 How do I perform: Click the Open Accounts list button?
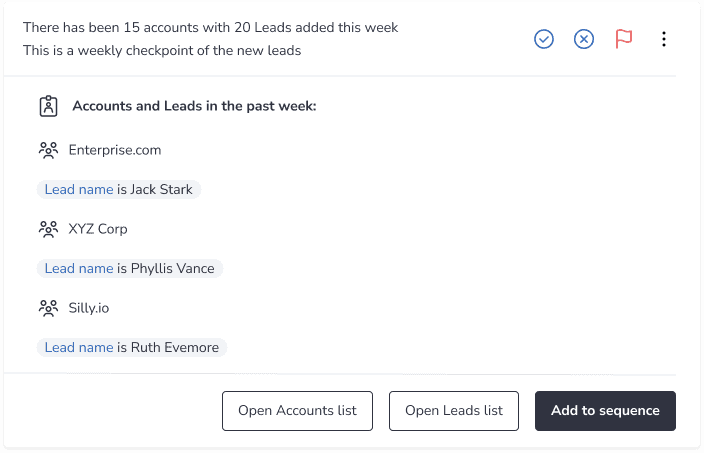click(x=297, y=411)
